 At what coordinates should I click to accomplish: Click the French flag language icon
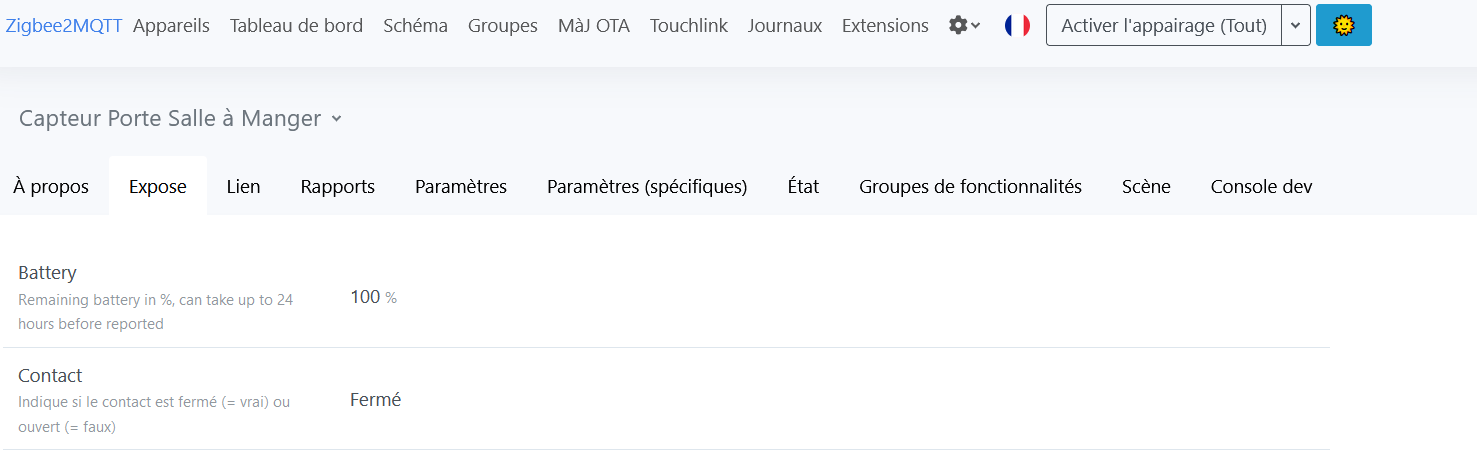click(x=1017, y=26)
